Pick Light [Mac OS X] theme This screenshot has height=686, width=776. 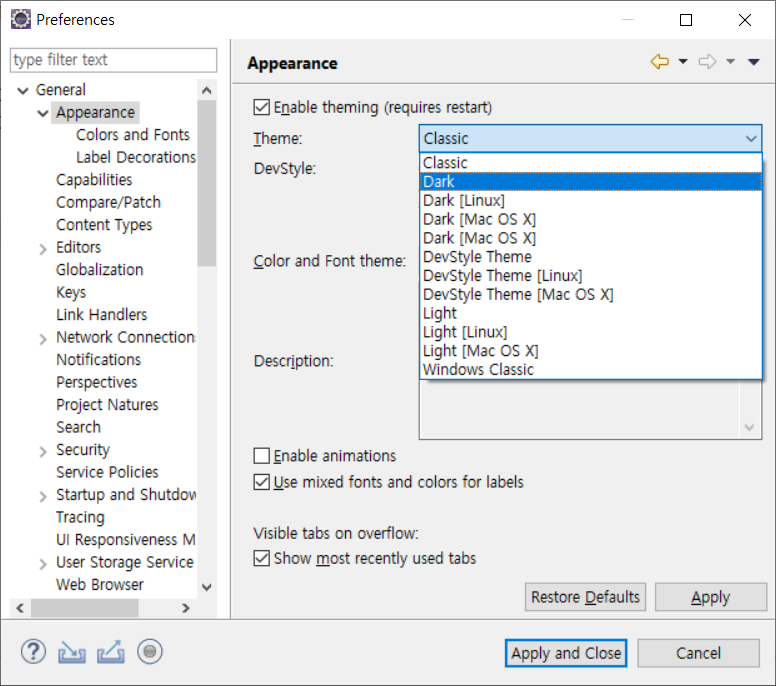tap(590, 351)
